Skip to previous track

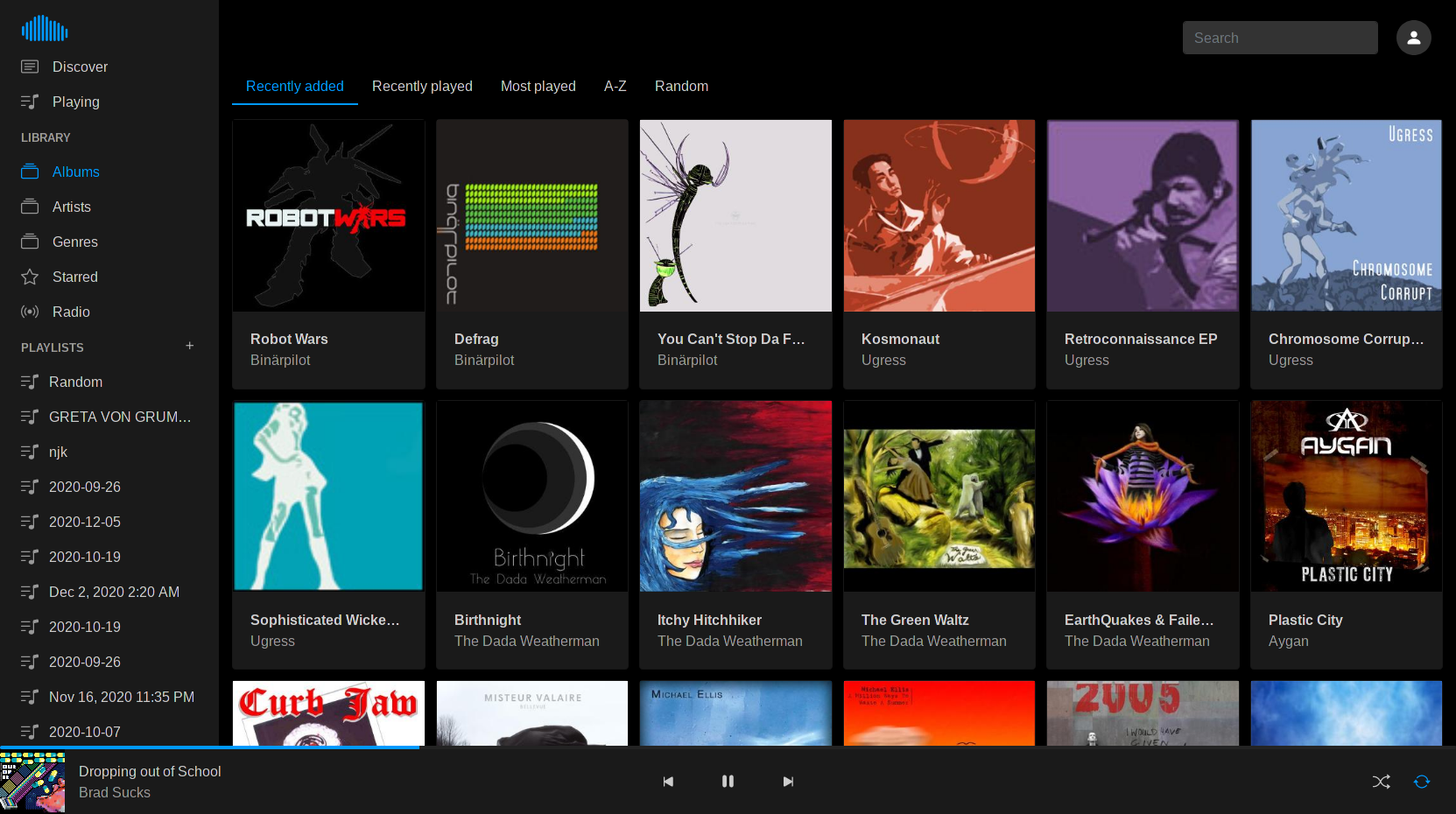pyautogui.click(x=668, y=782)
